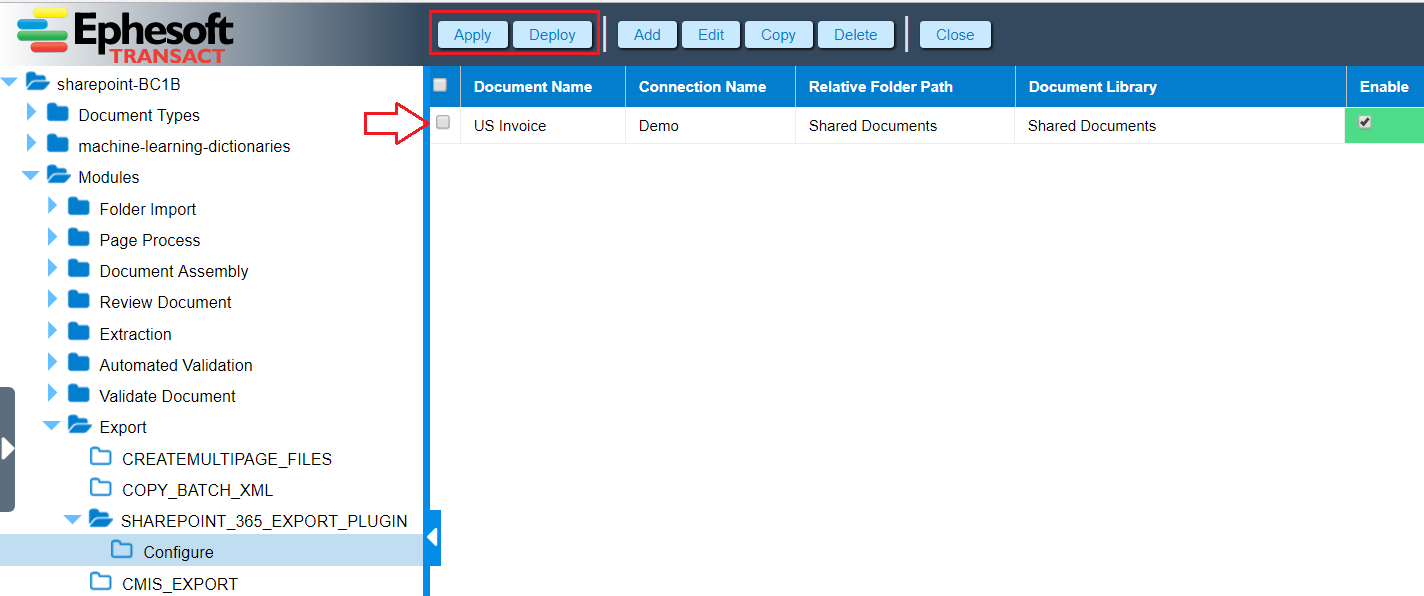Click the Demo connection name cell
This screenshot has height=596, width=1424.
point(710,125)
